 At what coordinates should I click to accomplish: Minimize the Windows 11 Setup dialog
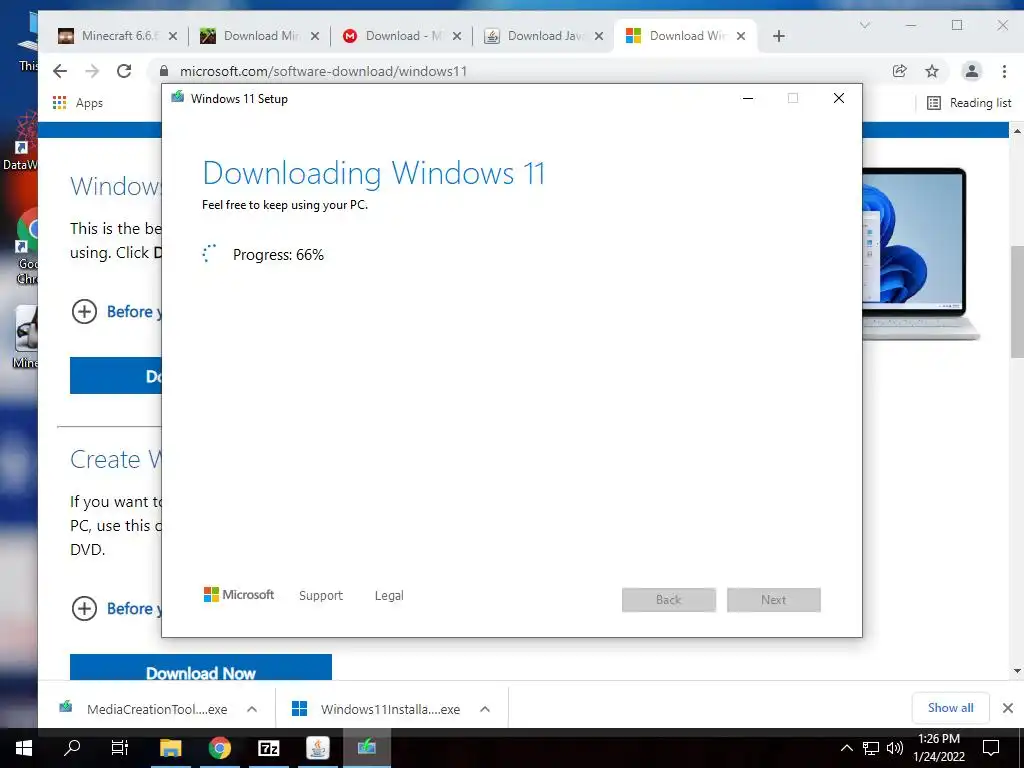(x=748, y=99)
